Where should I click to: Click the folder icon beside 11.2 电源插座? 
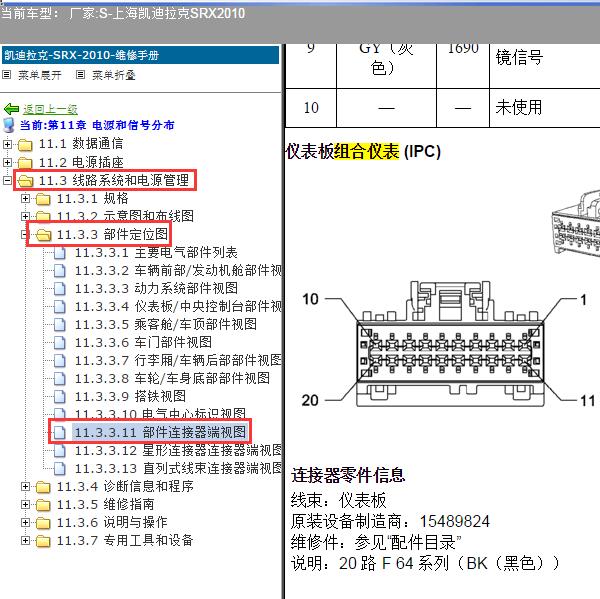click(x=25, y=162)
